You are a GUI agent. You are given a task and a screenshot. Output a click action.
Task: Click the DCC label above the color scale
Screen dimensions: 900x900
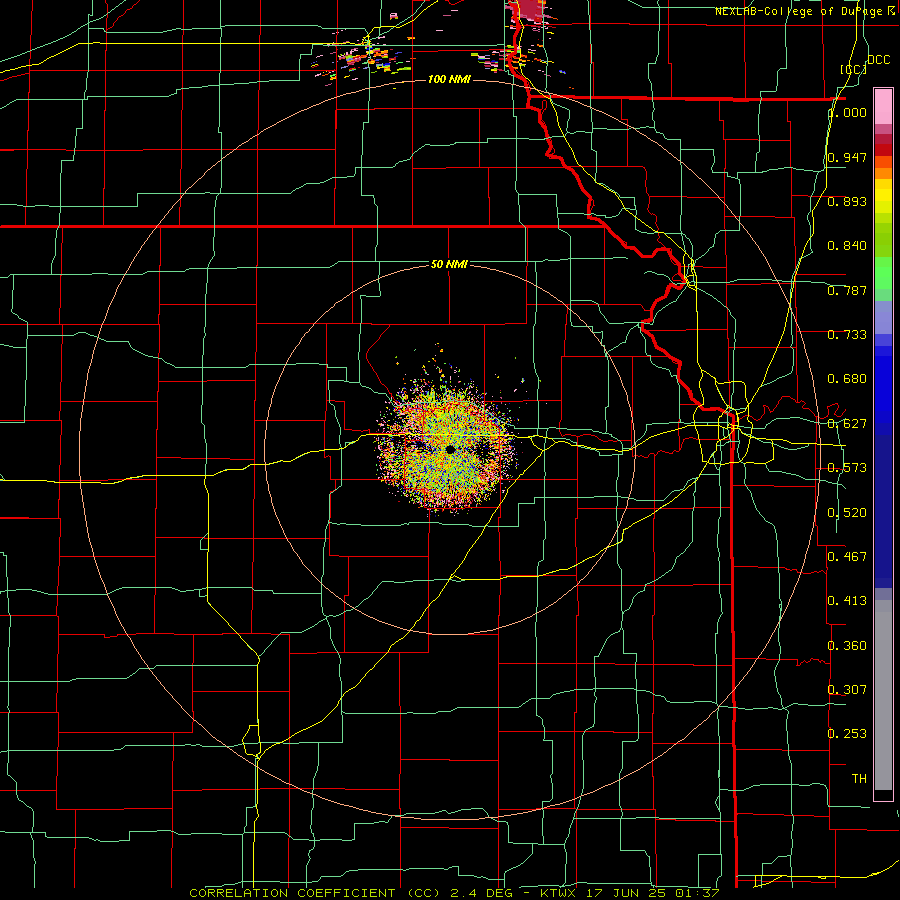click(878, 60)
